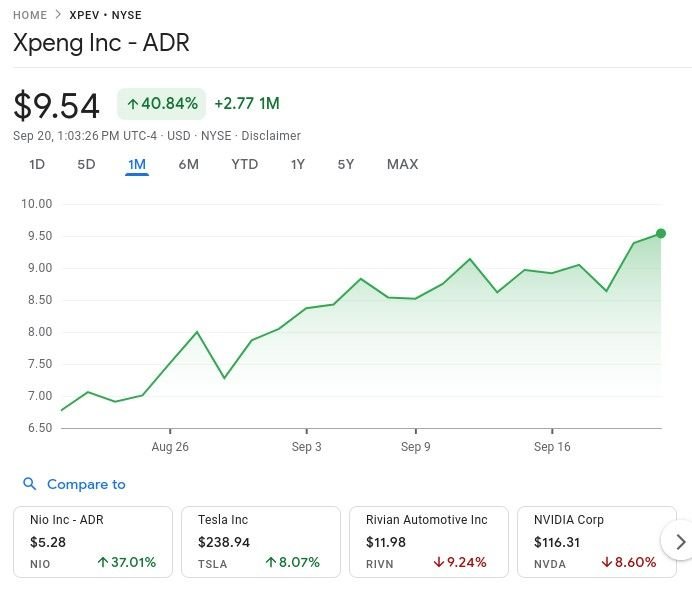Show the MAX history chart
This screenshot has width=692, height=590.
point(402,164)
